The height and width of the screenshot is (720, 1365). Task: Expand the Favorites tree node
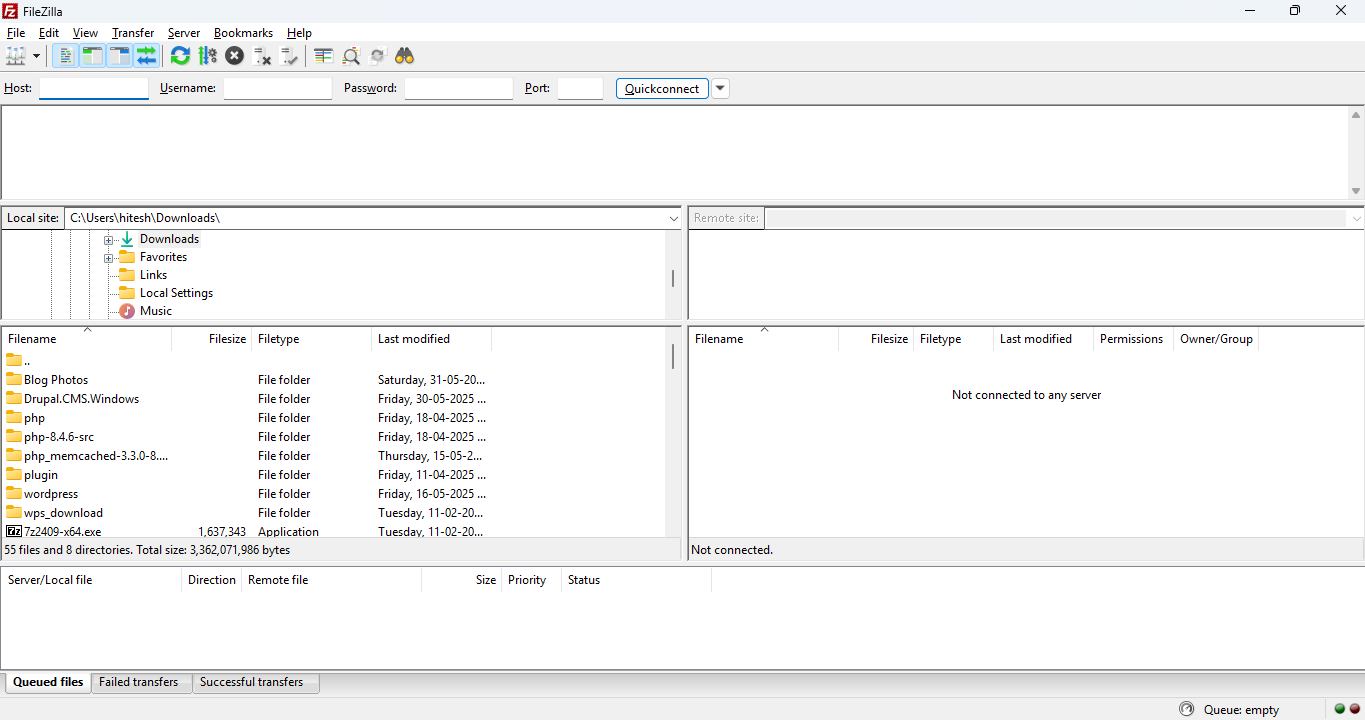(x=108, y=258)
